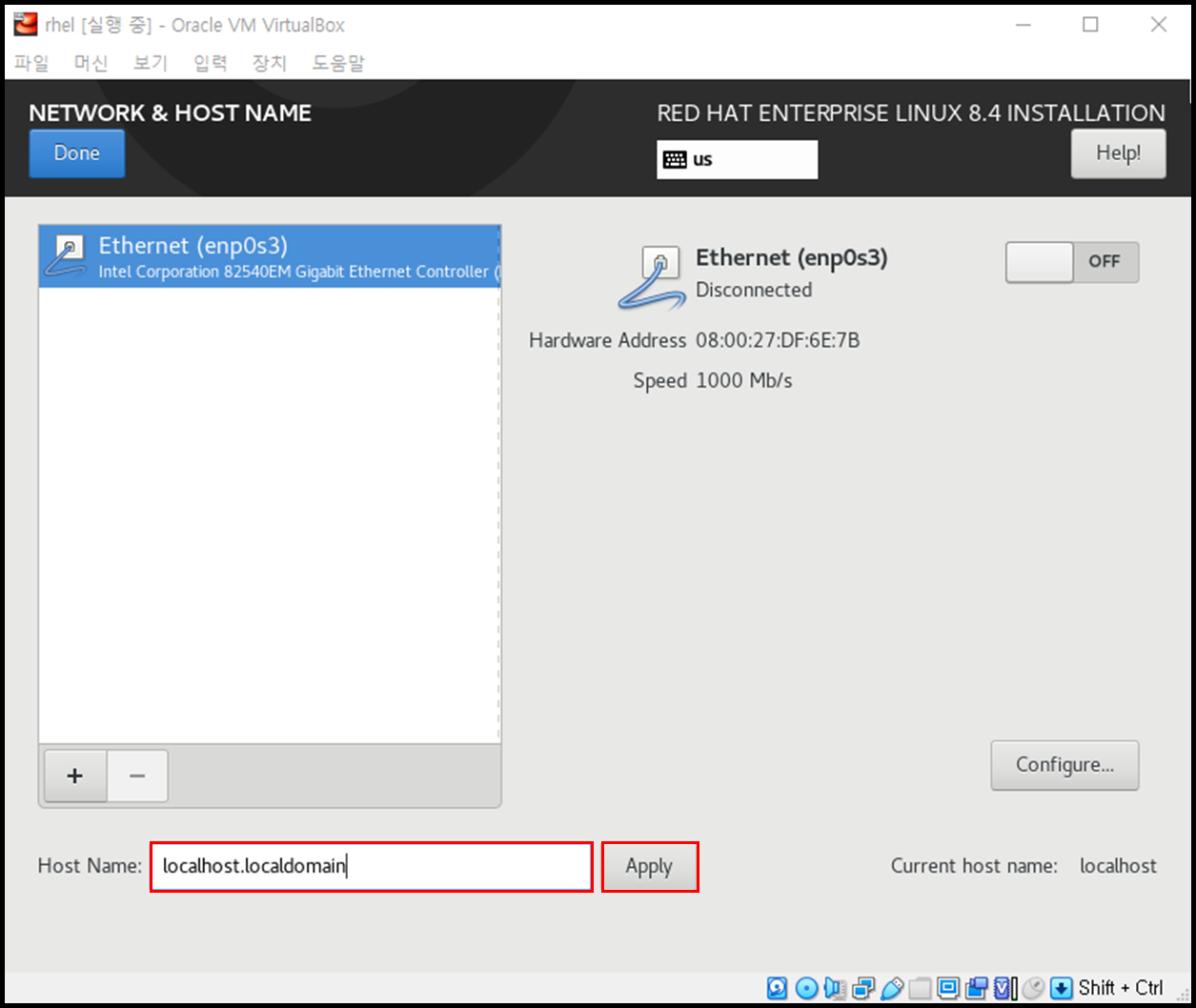Open the 도움말 menu

[338, 64]
